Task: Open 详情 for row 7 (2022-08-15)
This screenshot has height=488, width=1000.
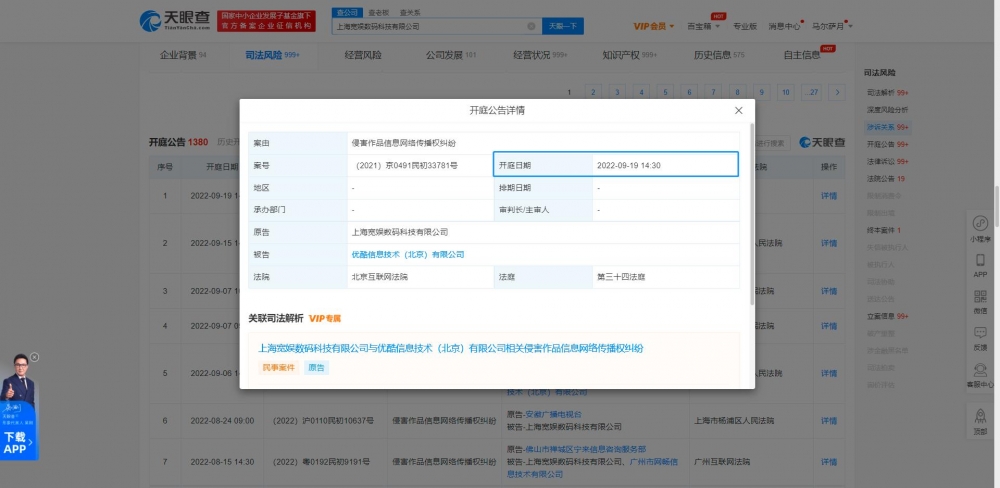Action: click(828, 462)
